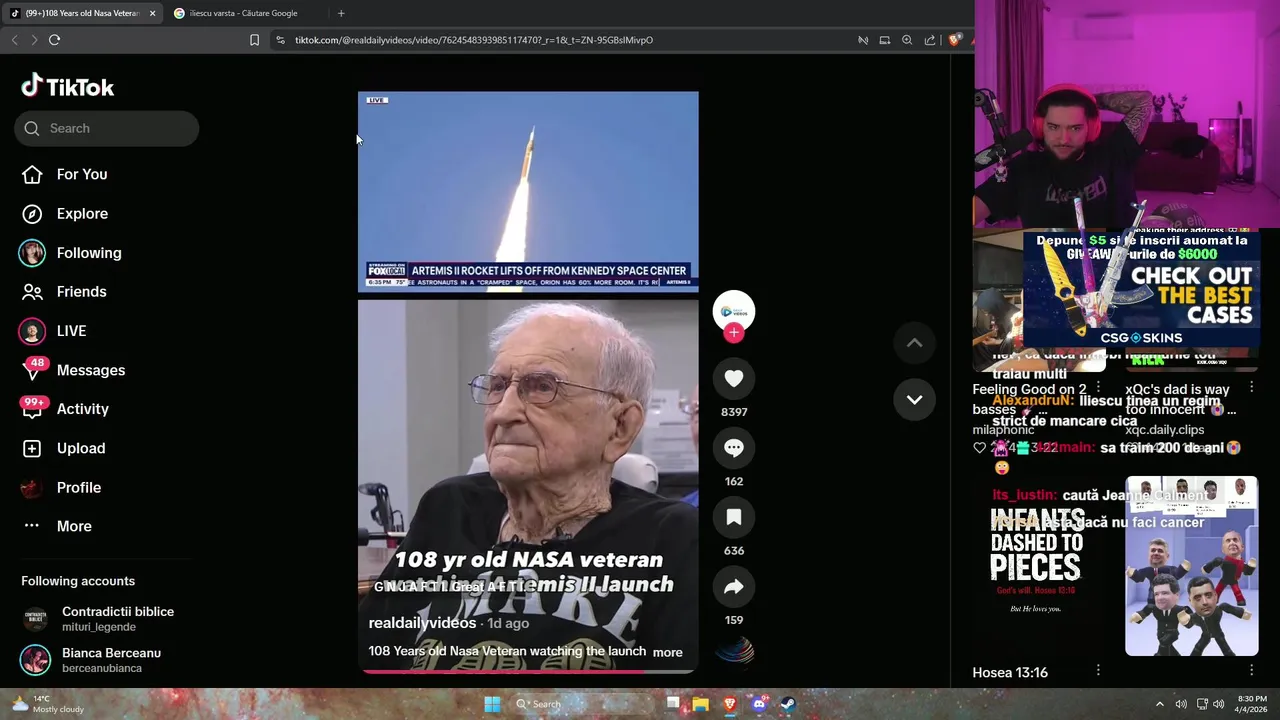Click the picture-in-picture icon in address bar
The height and width of the screenshot is (720, 1280).
(885, 40)
